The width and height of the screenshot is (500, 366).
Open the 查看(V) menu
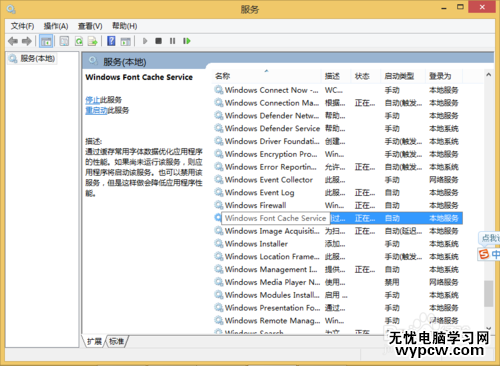point(90,26)
